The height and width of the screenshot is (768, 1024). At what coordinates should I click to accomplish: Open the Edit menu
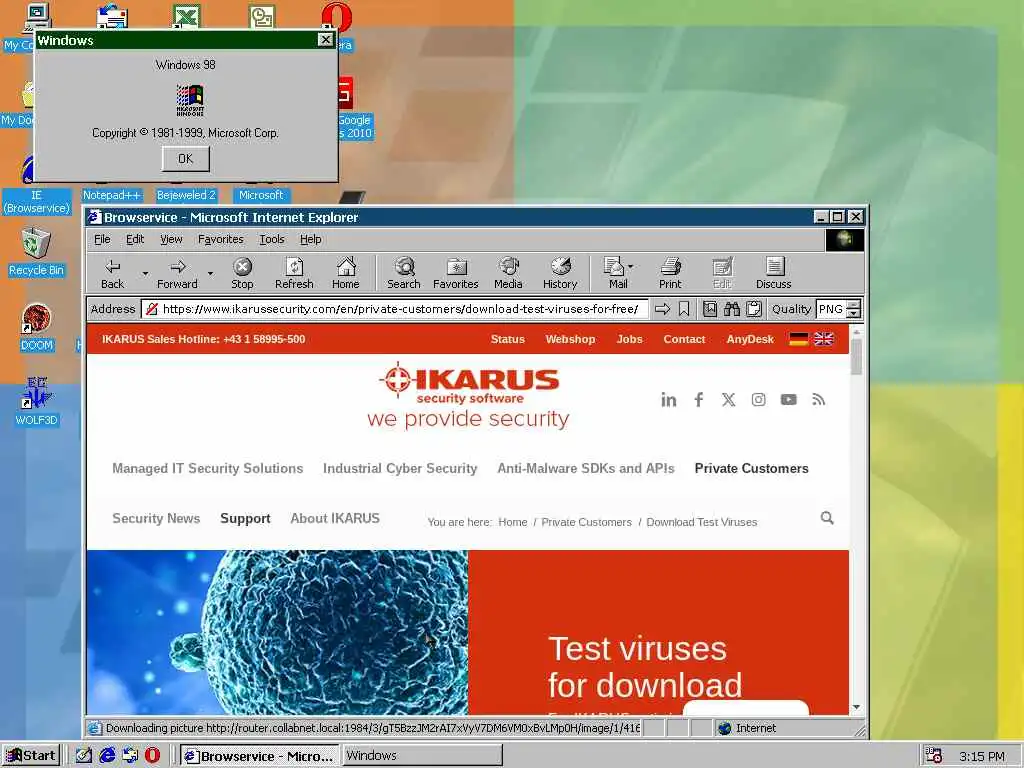coord(135,239)
